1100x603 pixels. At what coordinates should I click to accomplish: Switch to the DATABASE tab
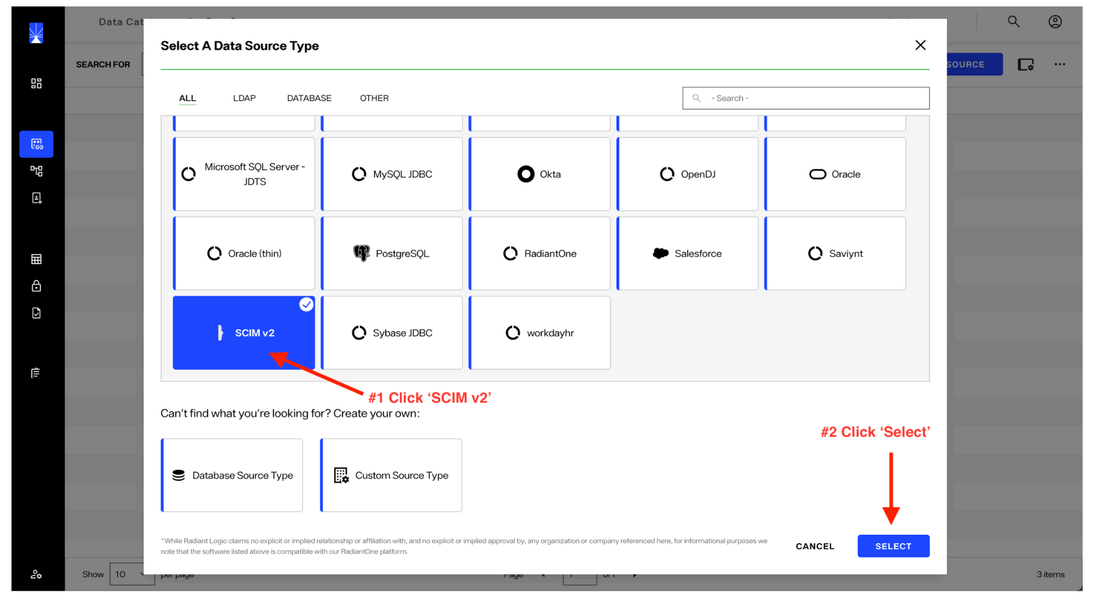[309, 98]
